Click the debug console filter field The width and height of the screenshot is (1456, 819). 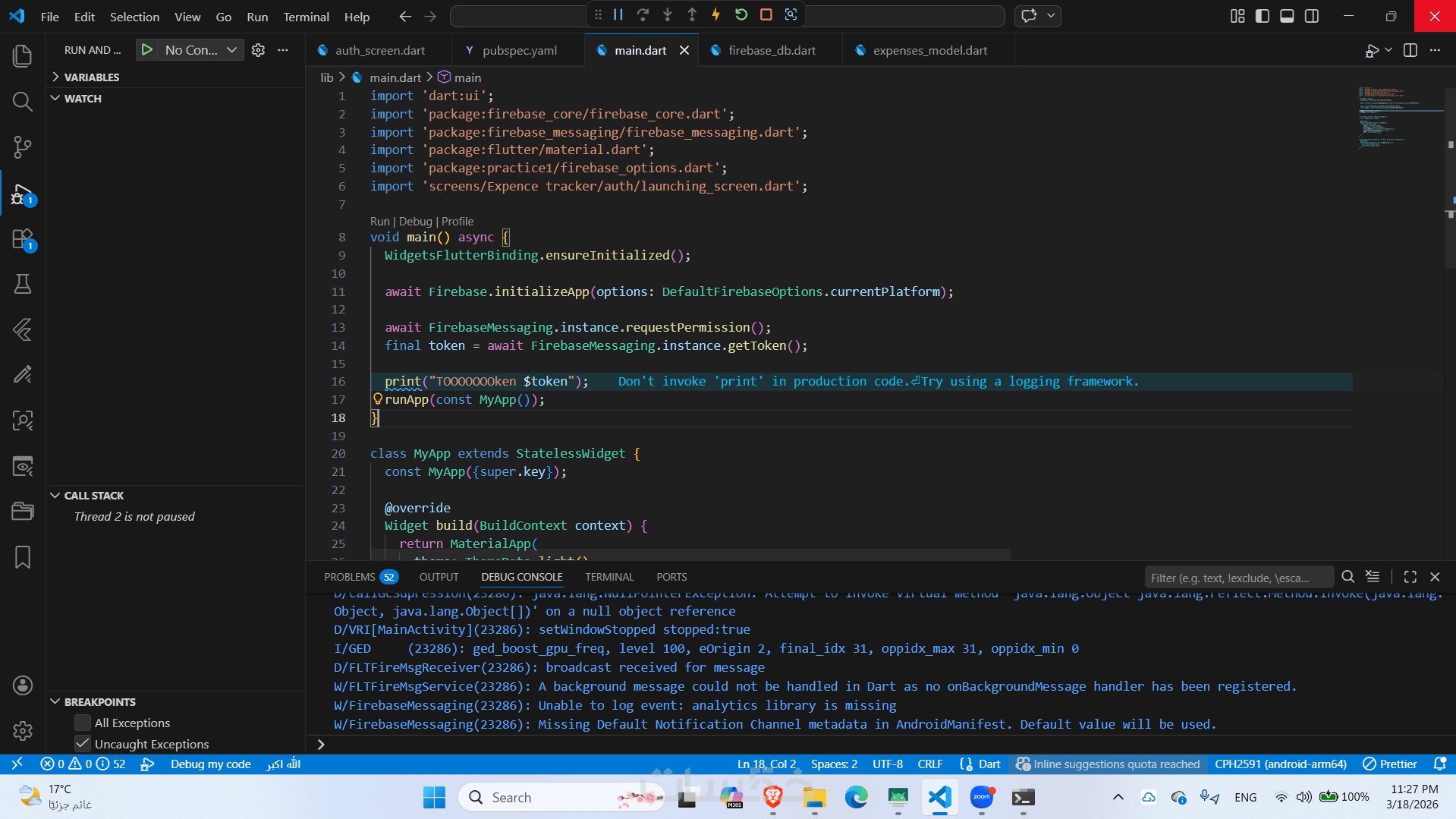[x=1237, y=578]
